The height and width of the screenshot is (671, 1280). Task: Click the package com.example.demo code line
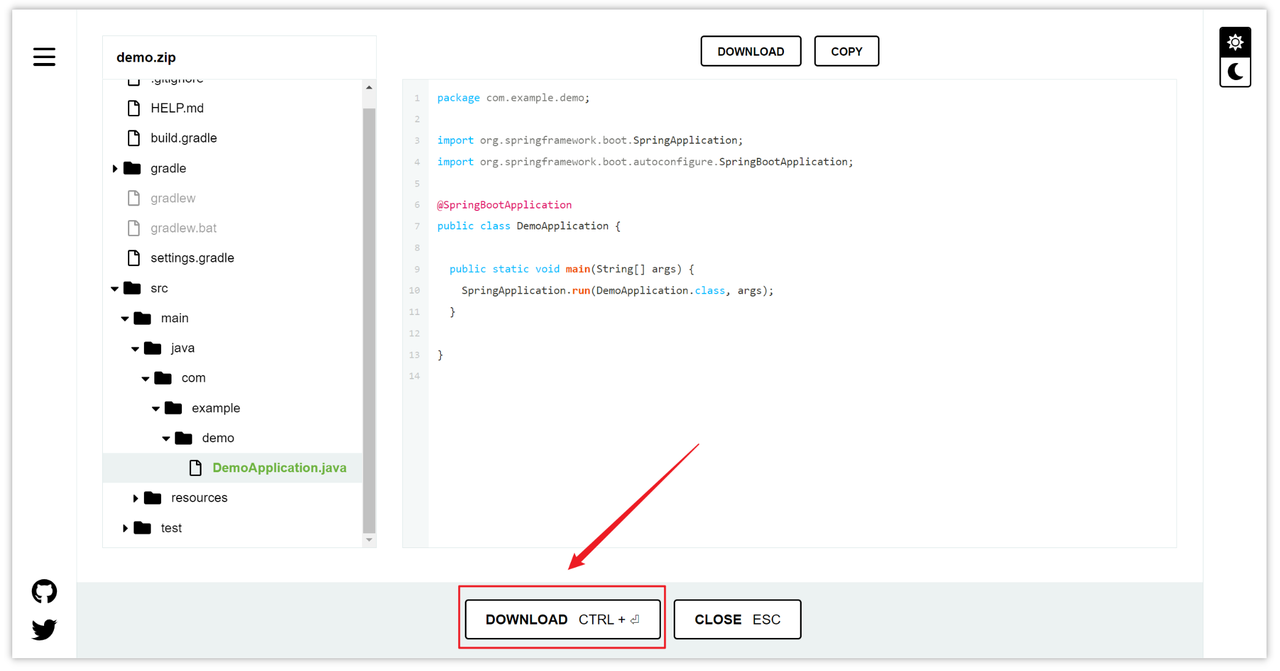tap(513, 98)
